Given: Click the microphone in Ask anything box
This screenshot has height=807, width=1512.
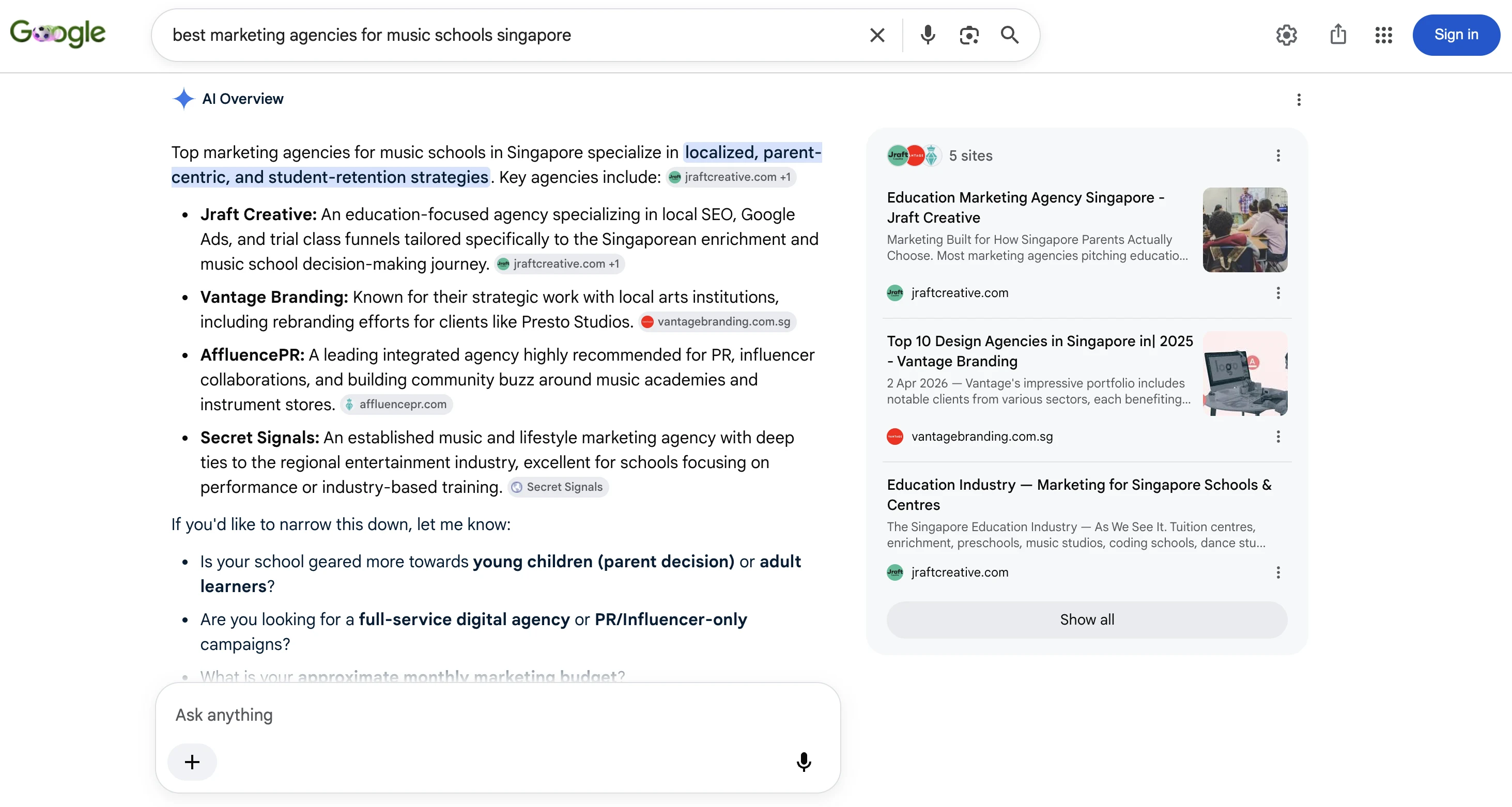Looking at the screenshot, I should [804, 762].
